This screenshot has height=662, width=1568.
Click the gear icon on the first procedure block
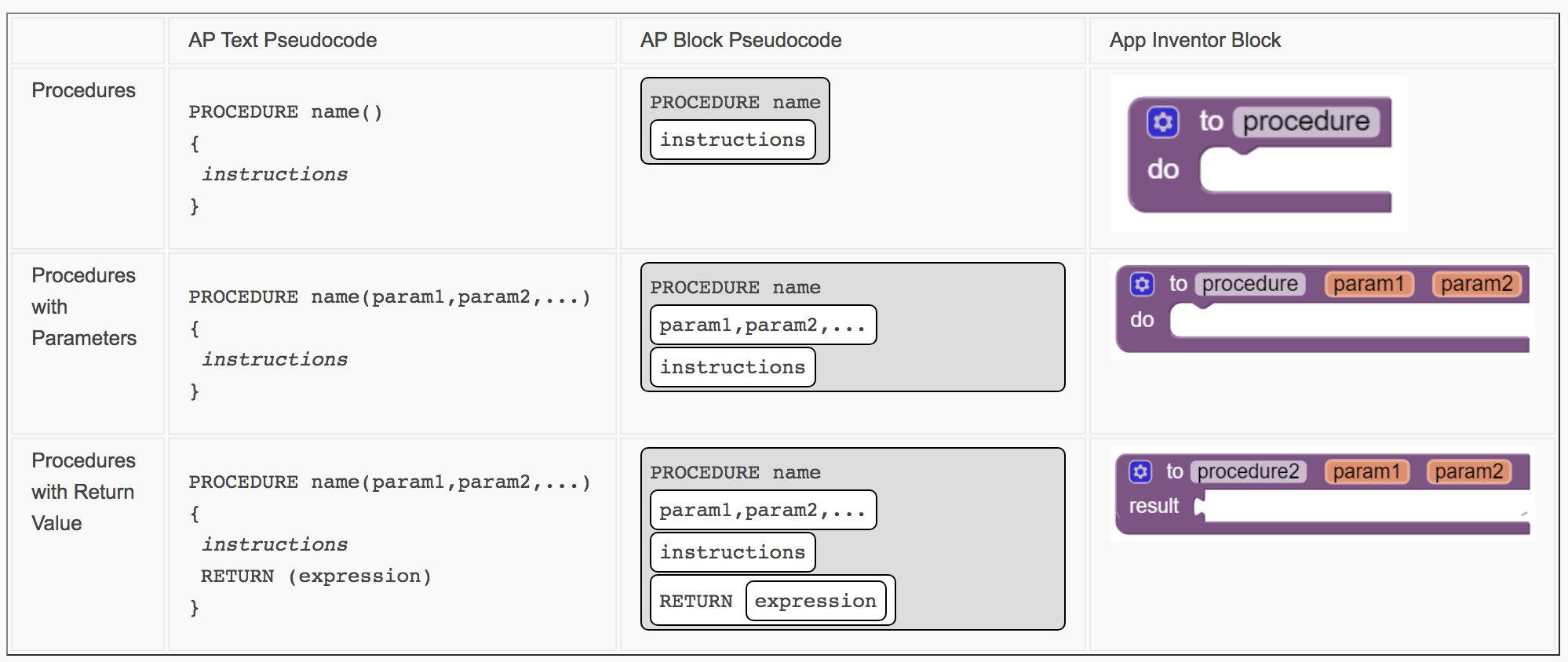click(1162, 122)
